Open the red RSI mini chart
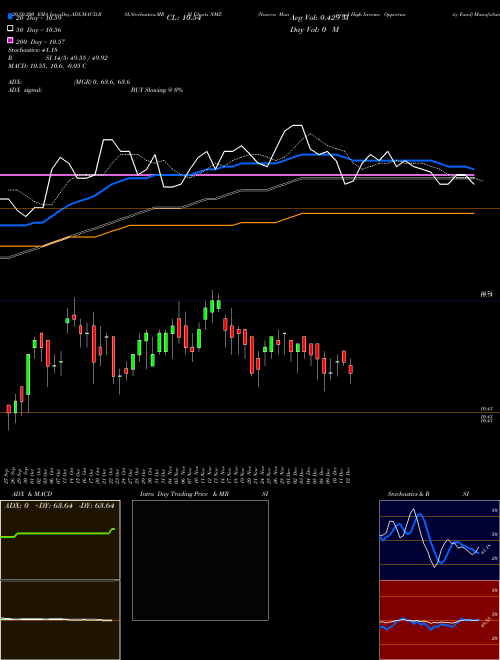 [x=439, y=620]
